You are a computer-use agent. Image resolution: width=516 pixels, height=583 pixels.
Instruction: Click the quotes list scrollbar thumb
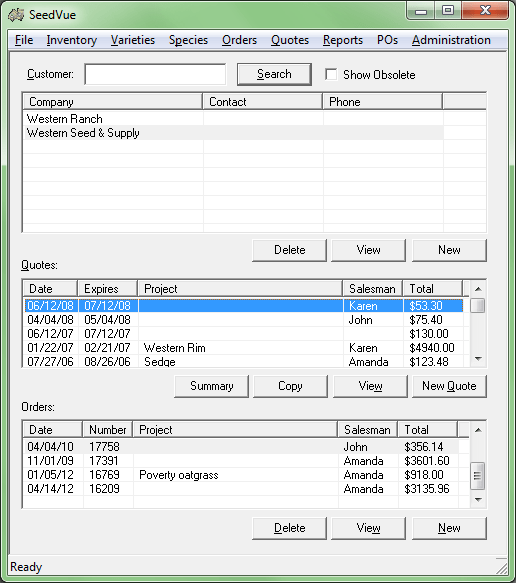(x=478, y=306)
